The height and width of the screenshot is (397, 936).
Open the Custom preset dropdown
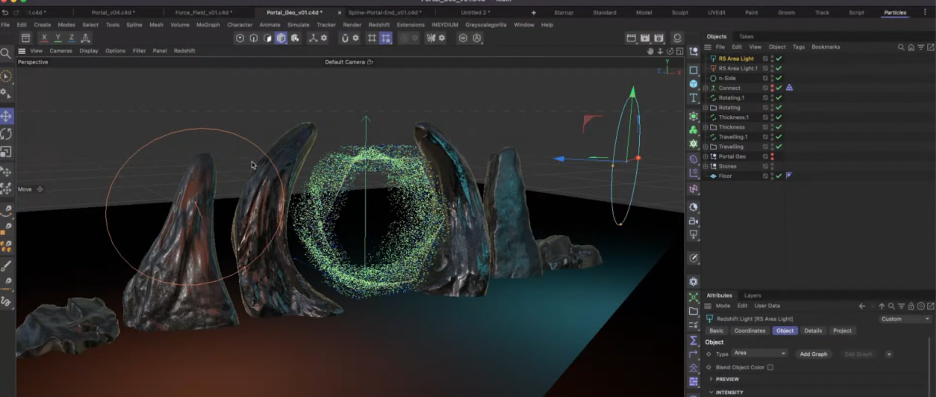905,319
